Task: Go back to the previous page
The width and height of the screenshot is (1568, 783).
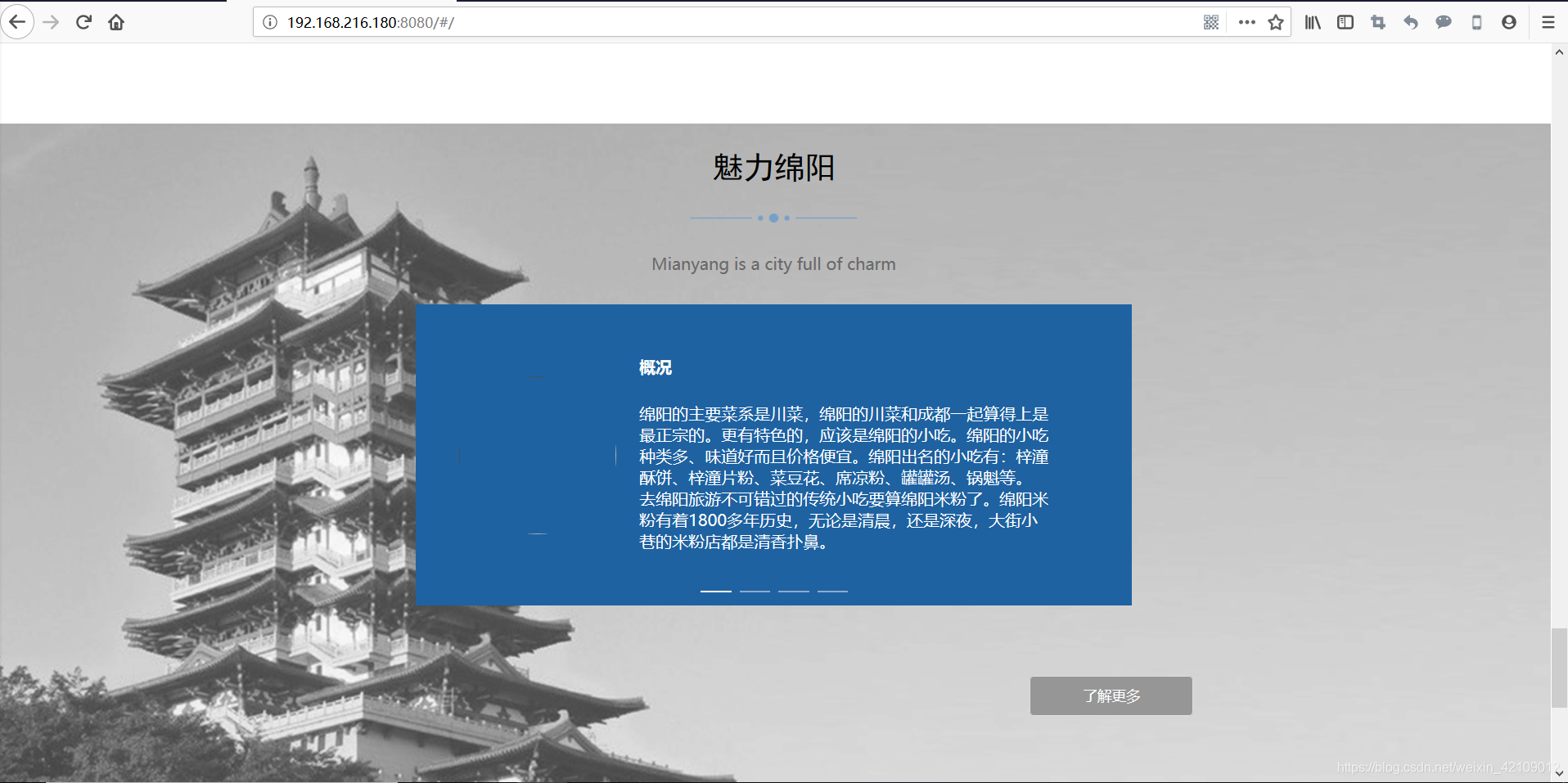Action: coord(17,22)
